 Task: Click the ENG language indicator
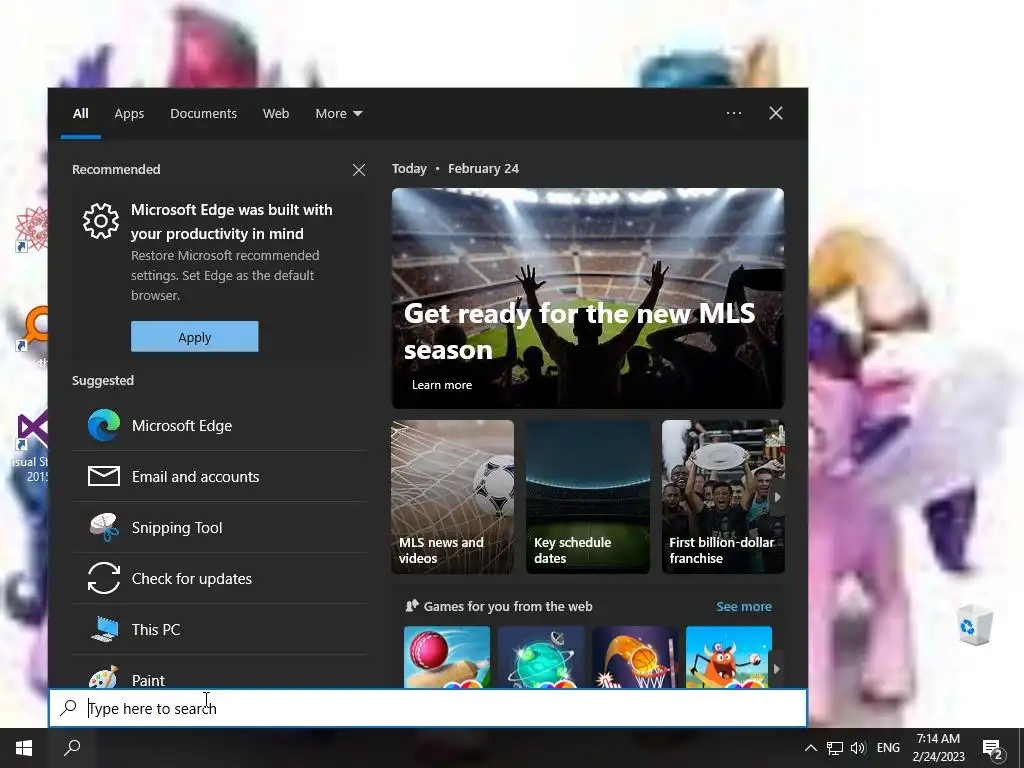point(888,748)
